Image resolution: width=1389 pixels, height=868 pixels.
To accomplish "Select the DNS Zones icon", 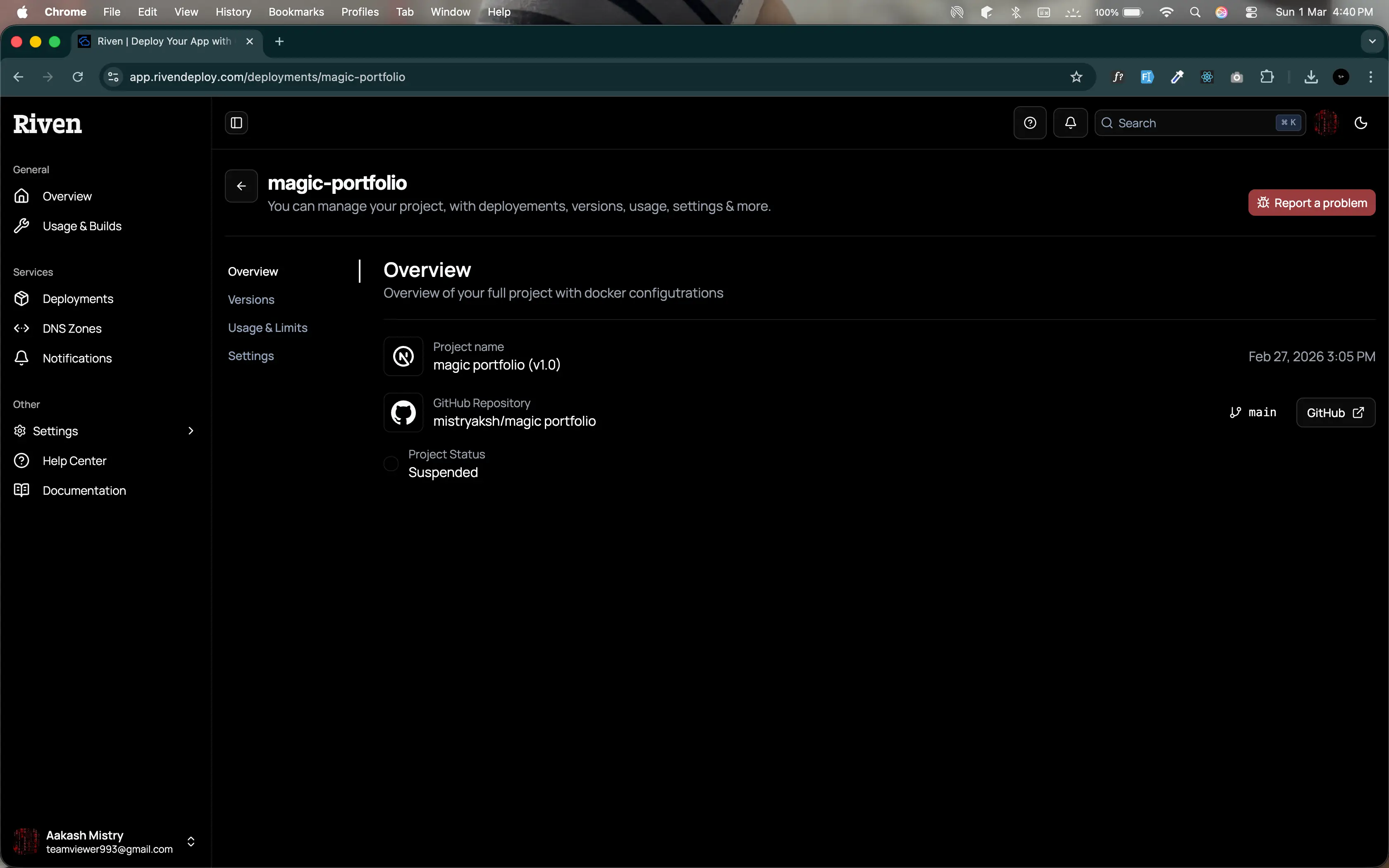I will click(21, 328).
